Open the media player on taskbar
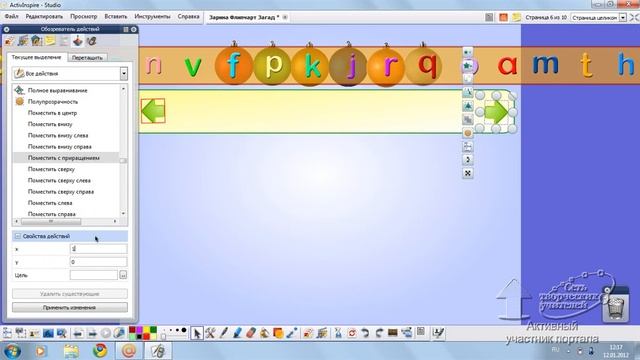Image resolution: width=640 pixels, height=360 pixels. coord(40,351)
